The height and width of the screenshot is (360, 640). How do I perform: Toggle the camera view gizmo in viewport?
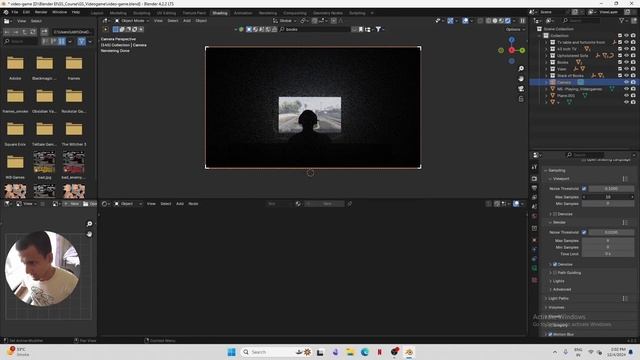click(x=521, y=89)
